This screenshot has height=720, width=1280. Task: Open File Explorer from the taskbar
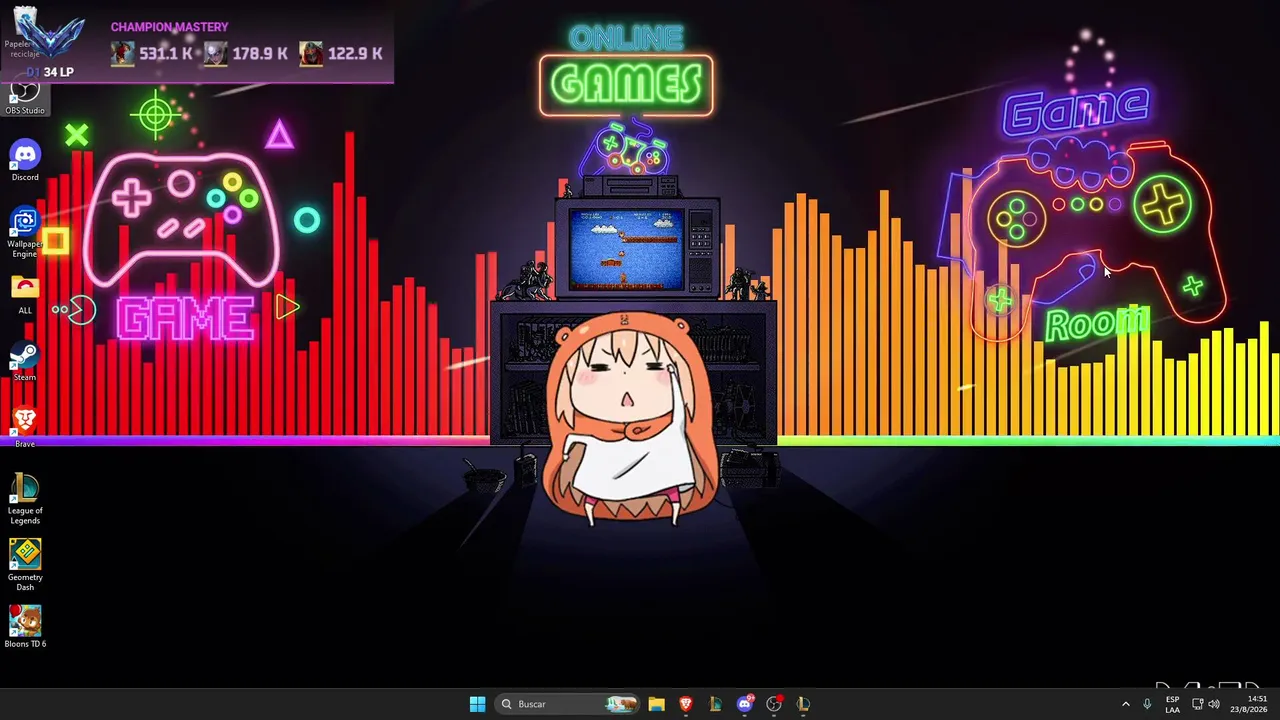(656, 704)
